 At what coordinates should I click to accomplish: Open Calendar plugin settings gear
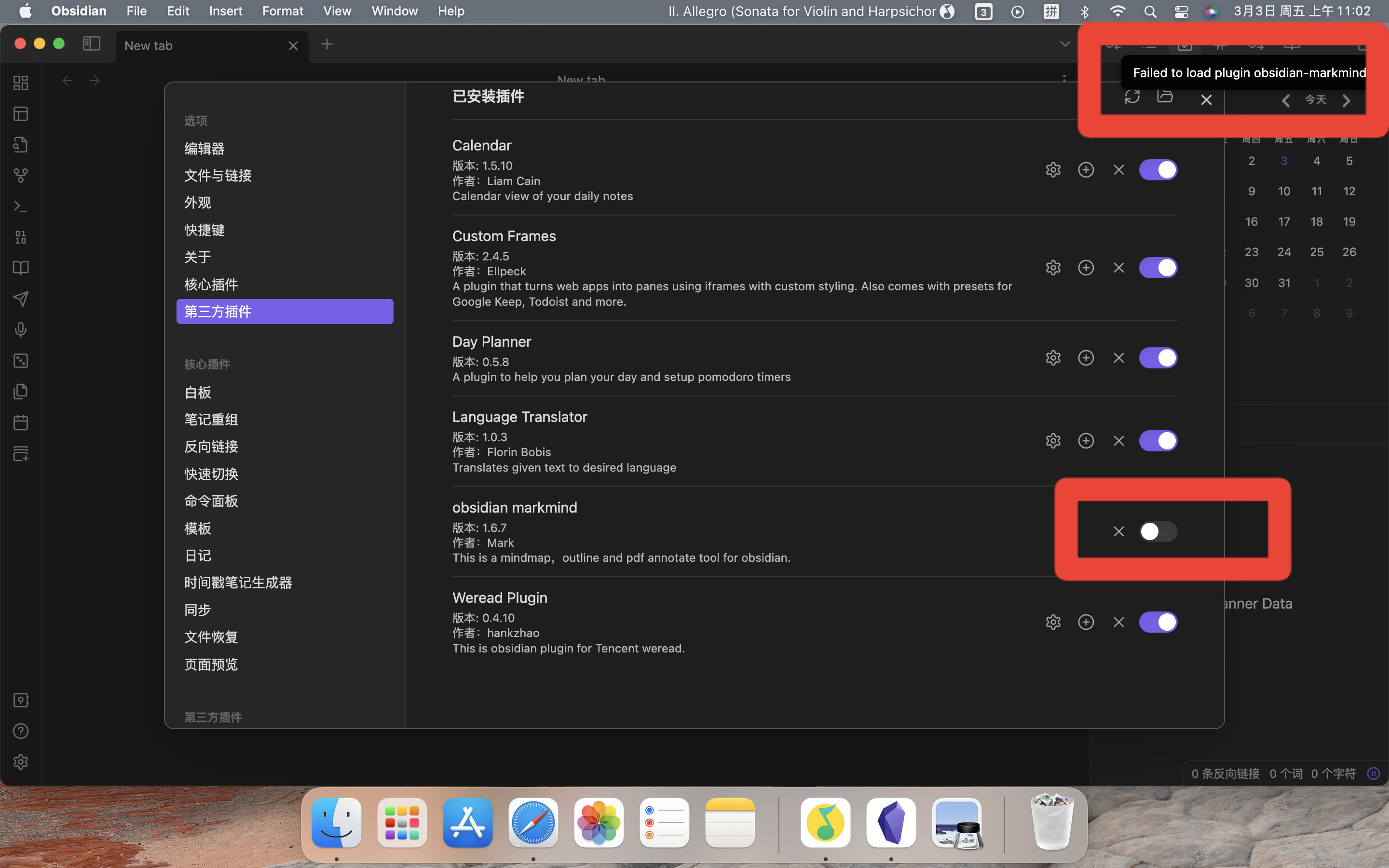click(x=1053, y=170)
